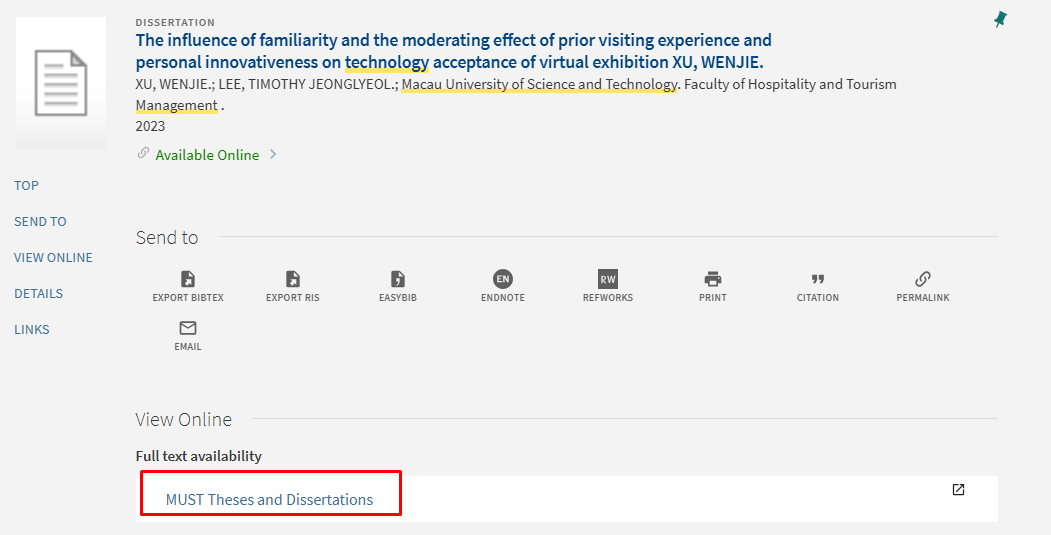
Task: Click the Print icon
Action: coord(712,280)
